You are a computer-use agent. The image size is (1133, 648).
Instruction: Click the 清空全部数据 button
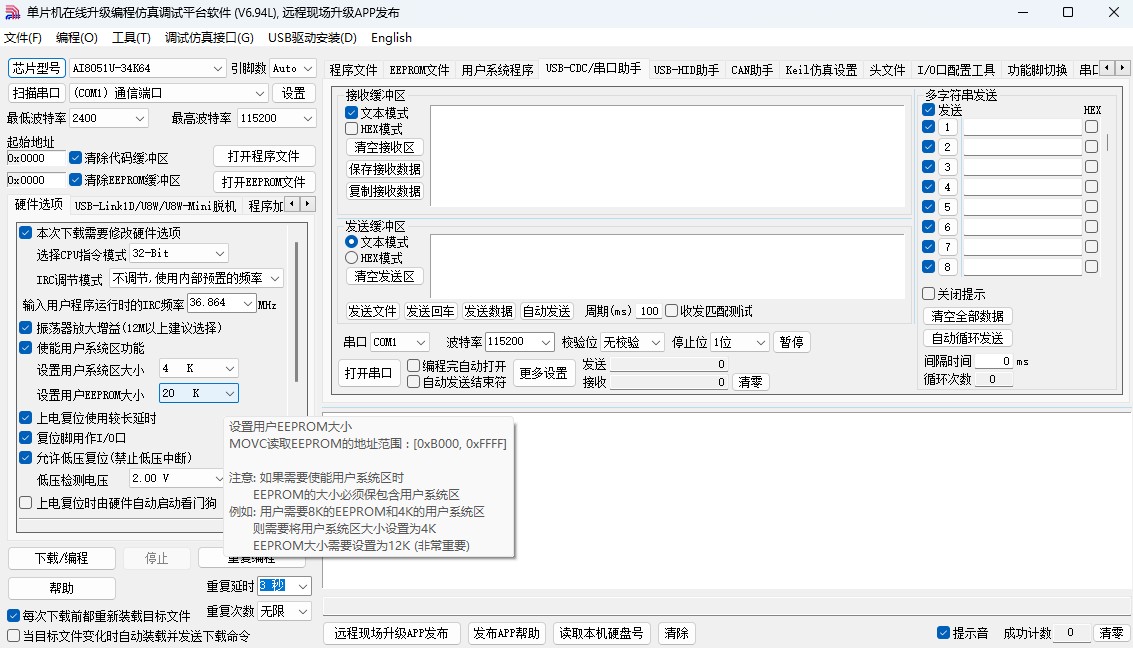(x=968, y=316)
